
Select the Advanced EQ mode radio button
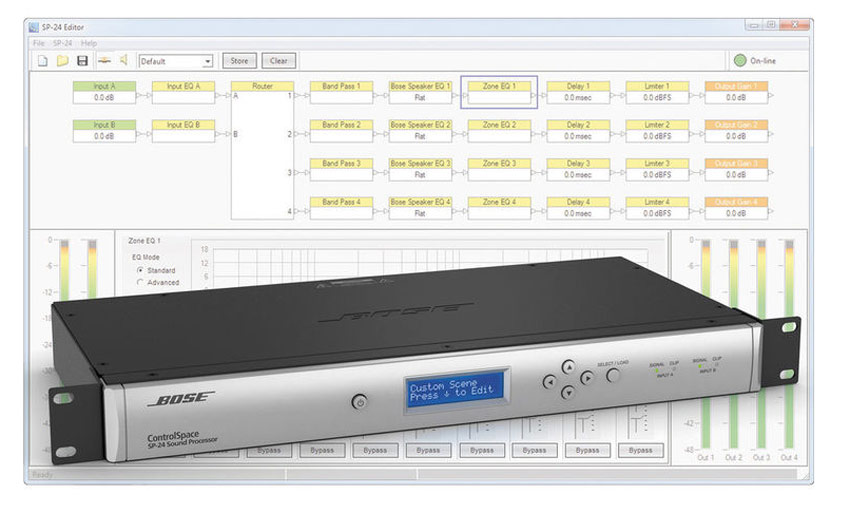(140, 283)
